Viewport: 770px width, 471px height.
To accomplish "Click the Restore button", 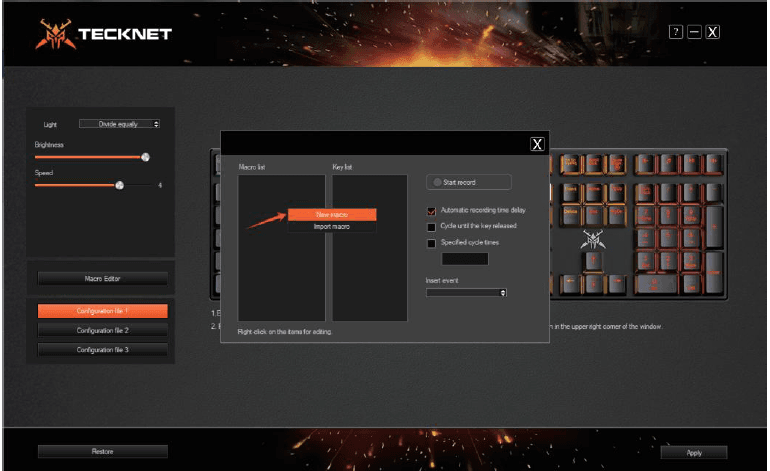I will [102, 452].
